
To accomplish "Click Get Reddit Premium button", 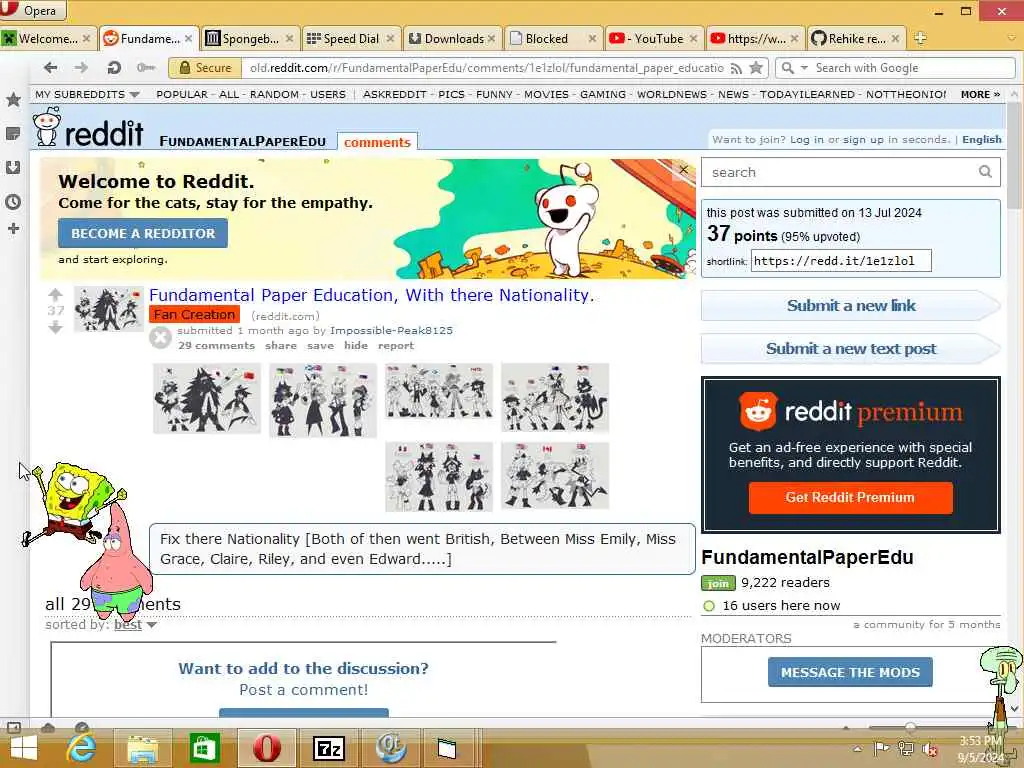I will click(850, 498).
